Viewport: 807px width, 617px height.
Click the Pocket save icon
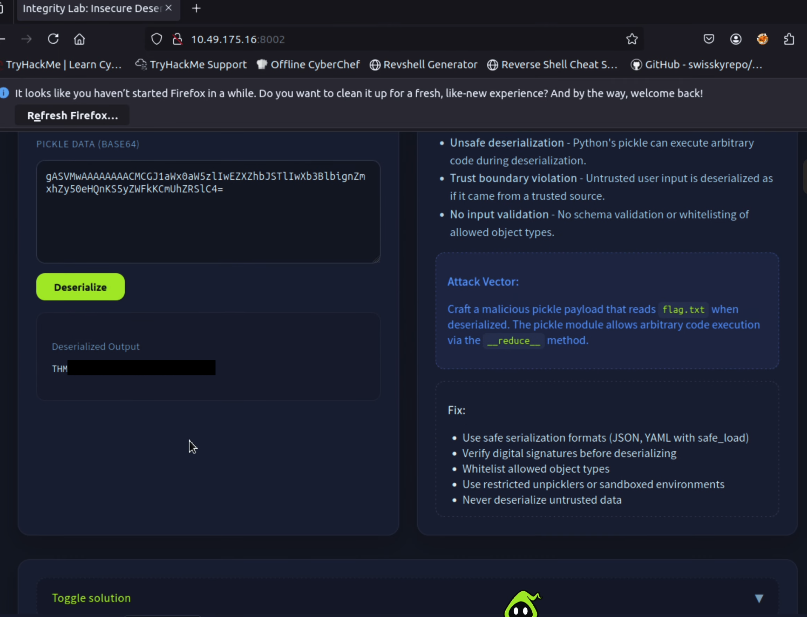pos(709,38)
